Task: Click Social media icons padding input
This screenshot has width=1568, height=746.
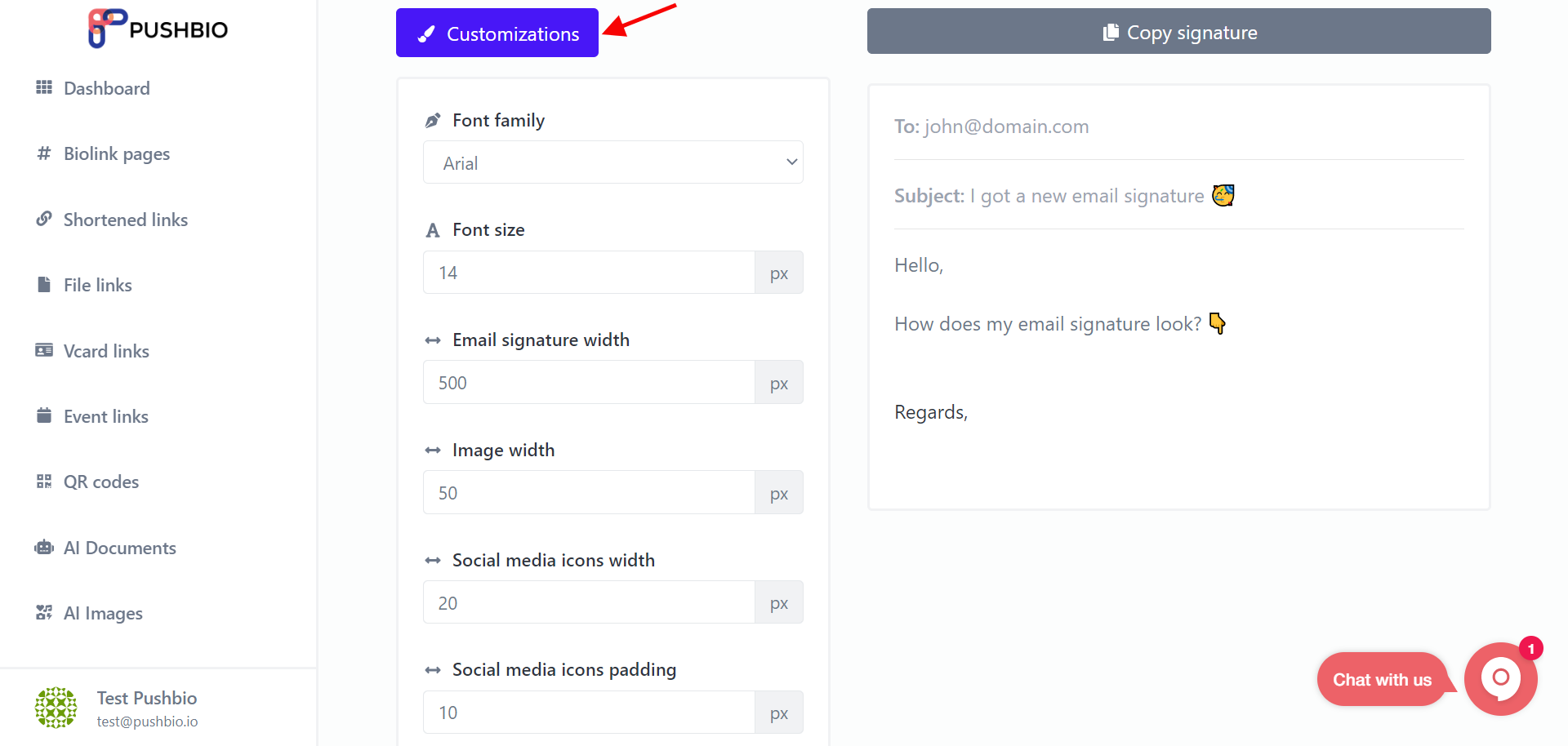Action: (x=589, y=713)
